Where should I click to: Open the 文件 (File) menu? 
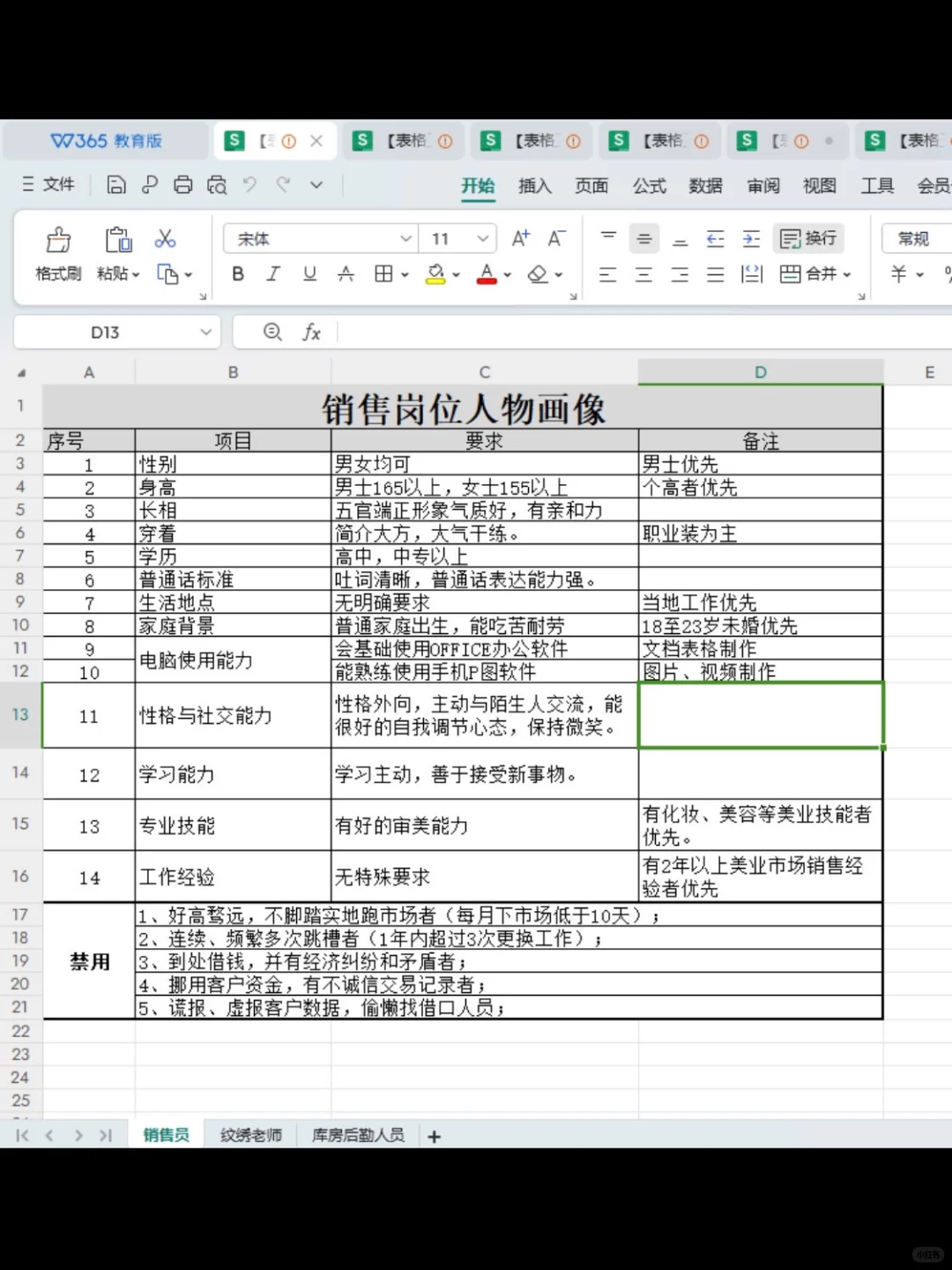(49, 184)
